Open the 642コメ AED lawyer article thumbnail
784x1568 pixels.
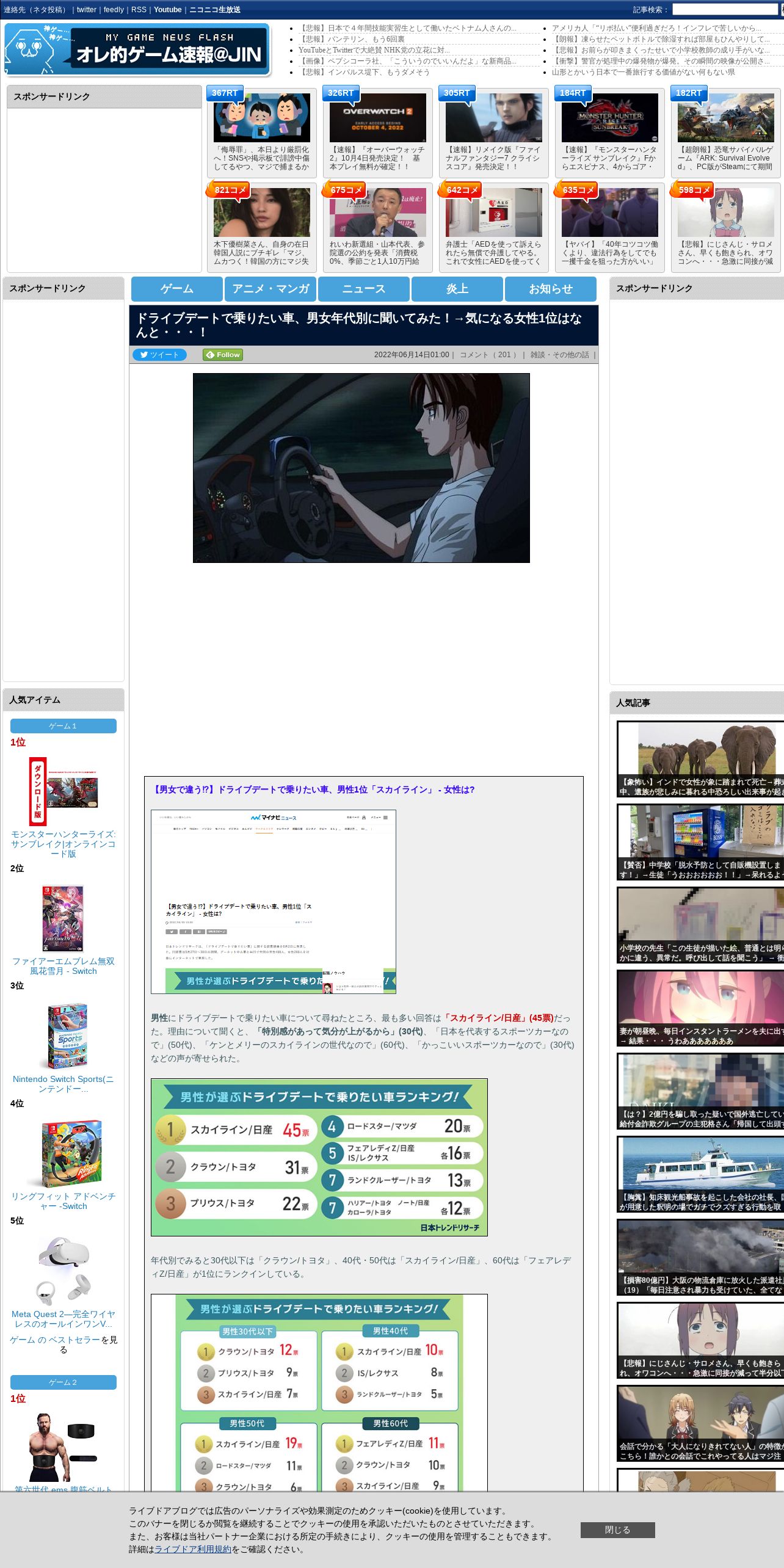pos(494,212)
